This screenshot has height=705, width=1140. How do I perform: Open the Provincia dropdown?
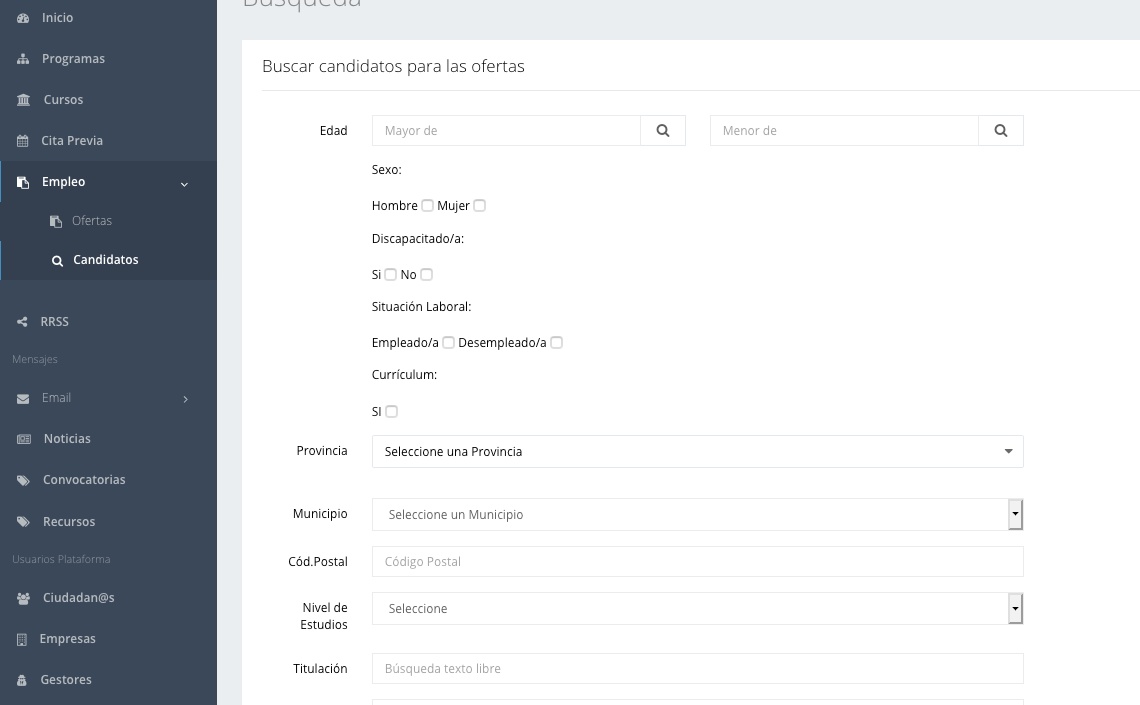coord(697,452)
